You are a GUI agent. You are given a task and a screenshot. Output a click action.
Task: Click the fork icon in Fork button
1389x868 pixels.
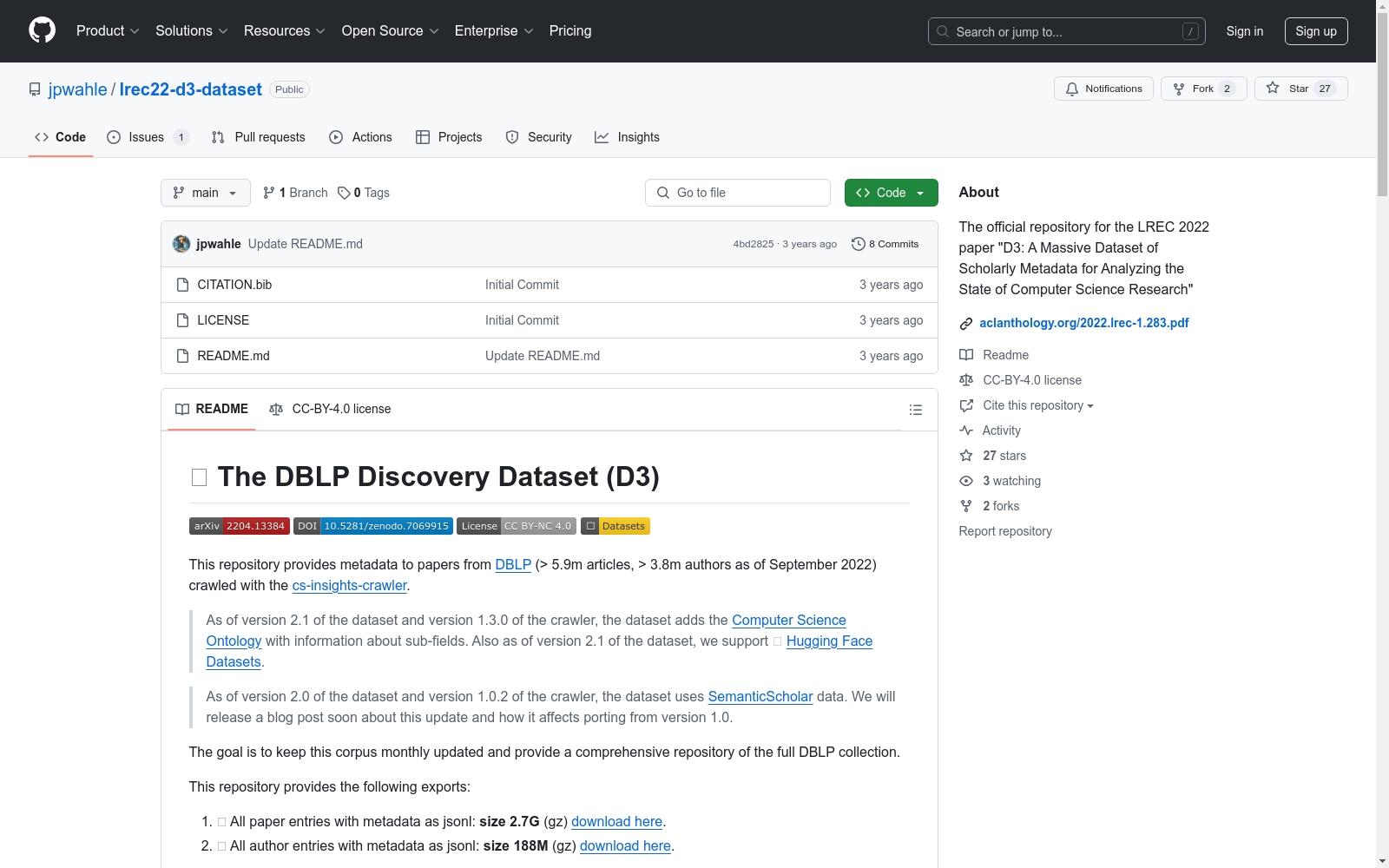pyautogui.click(x=1179, y=89)
